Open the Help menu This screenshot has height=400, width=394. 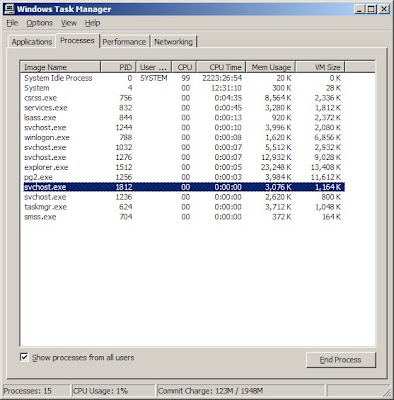[92, 23]
